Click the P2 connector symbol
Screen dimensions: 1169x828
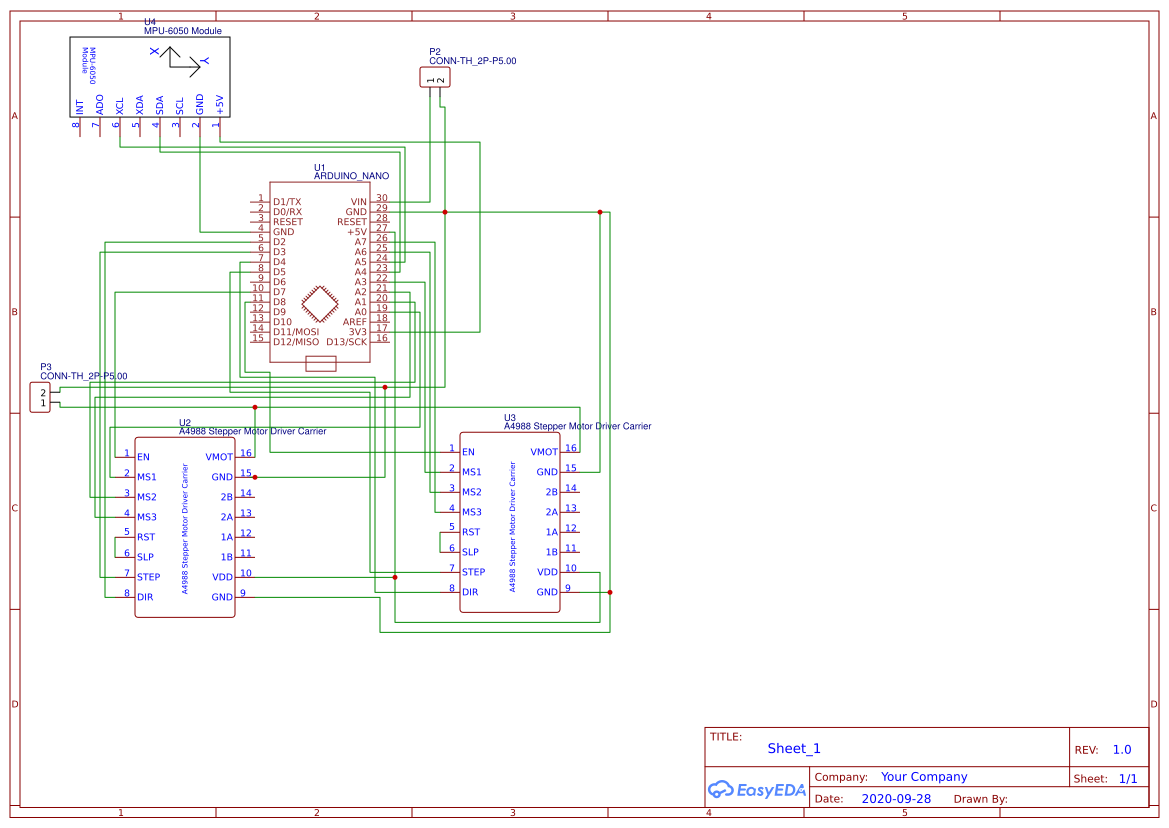(x=434, y=76)
